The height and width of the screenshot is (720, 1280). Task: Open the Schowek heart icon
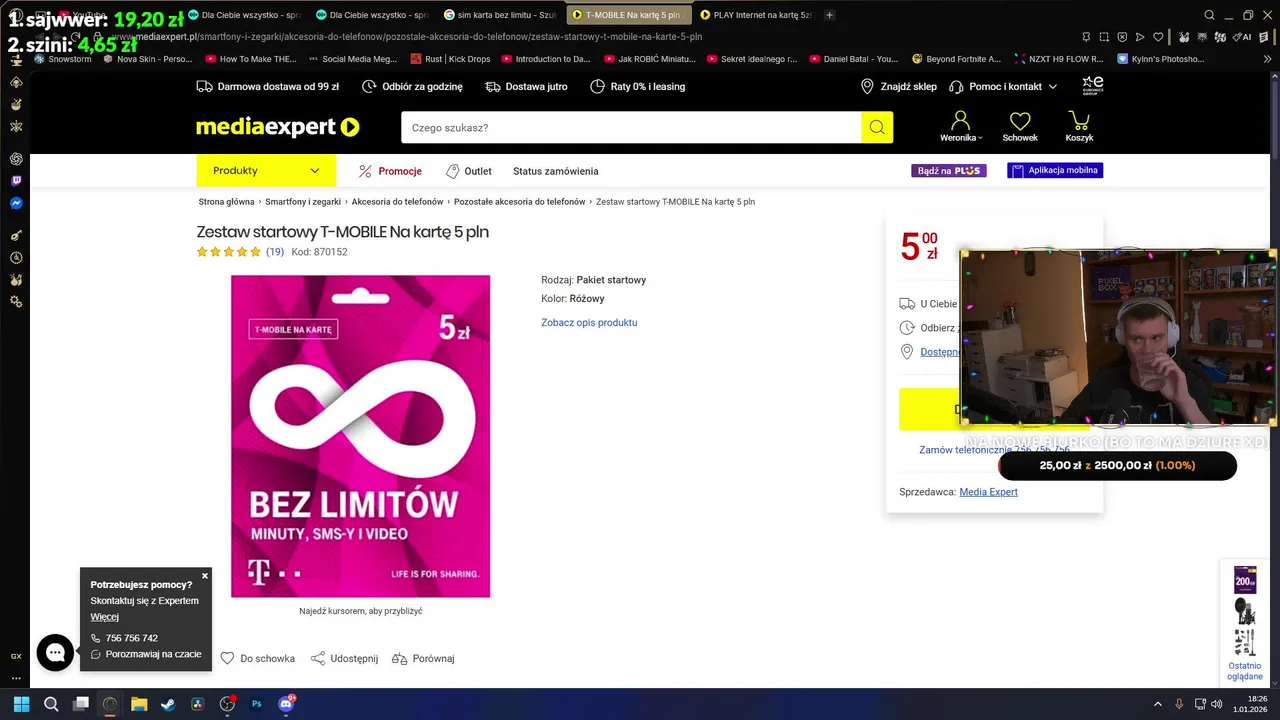tap(1020, 121)
